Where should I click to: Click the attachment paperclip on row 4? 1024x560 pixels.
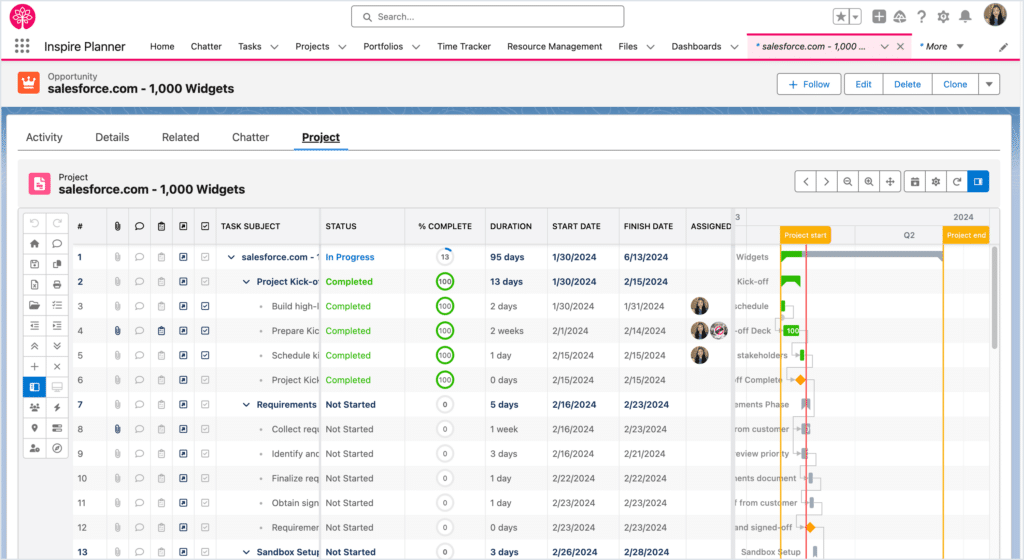pyautogui.click(x=118, y=331)
